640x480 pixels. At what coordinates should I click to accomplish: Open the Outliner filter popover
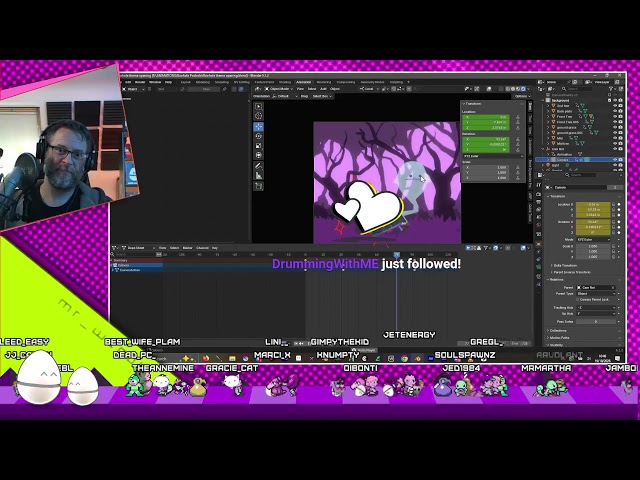pyautogui.click(x=613, y=89)
